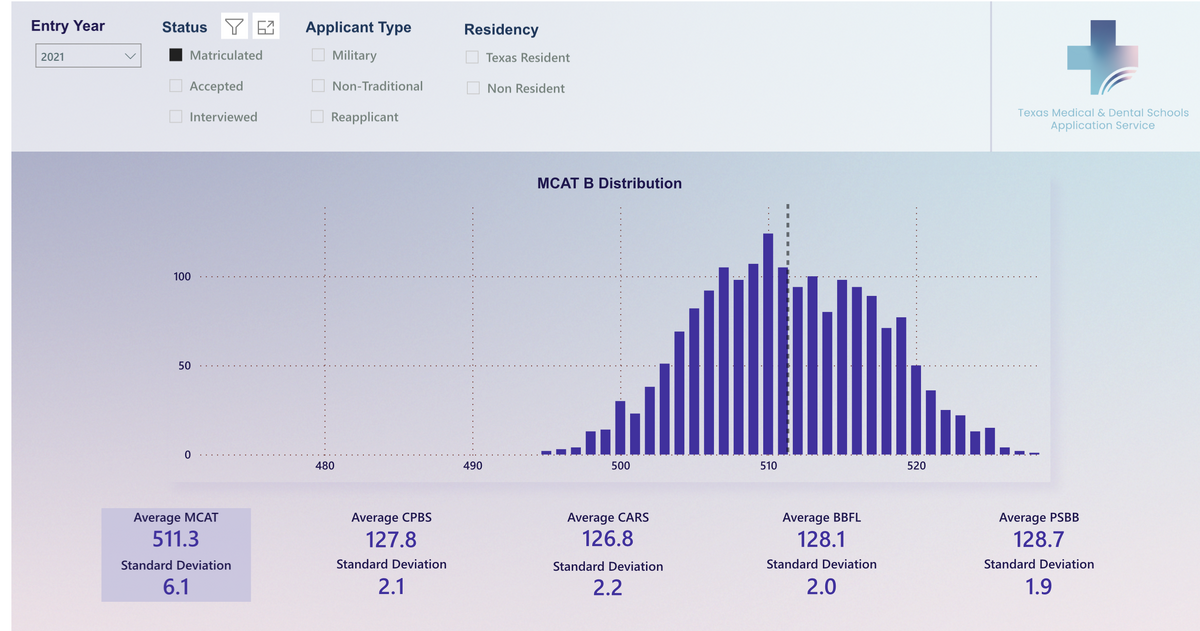
Task: Click the focus mode expand icon
Action: 265,27
